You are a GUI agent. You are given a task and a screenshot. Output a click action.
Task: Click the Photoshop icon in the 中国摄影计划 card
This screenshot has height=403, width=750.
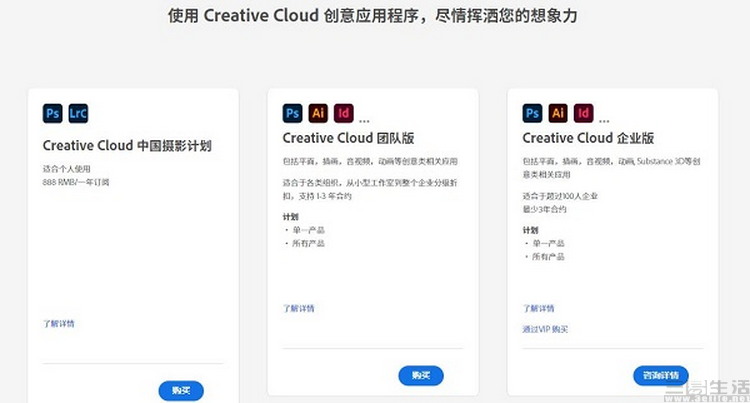(53, 113)
